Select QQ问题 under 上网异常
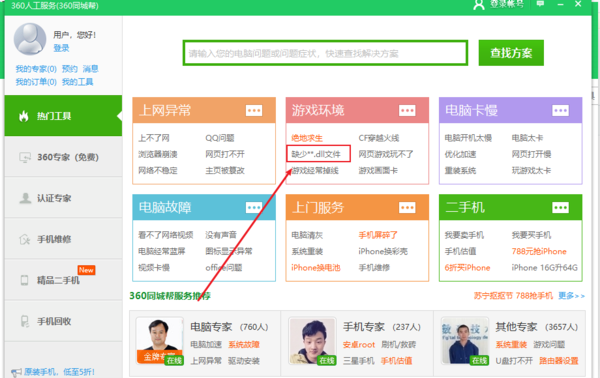This screenshot has width=600, height=378. pos(220,138)
